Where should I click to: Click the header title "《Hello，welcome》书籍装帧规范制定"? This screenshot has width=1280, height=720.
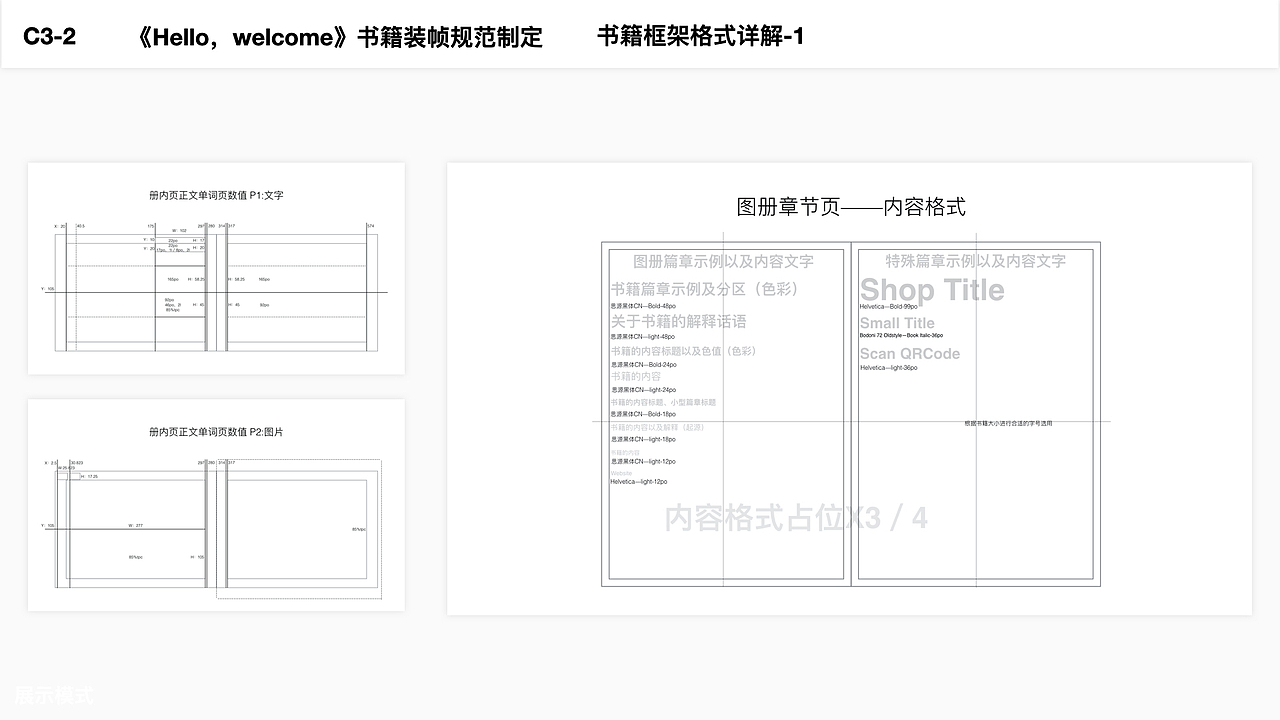[337, 38]
